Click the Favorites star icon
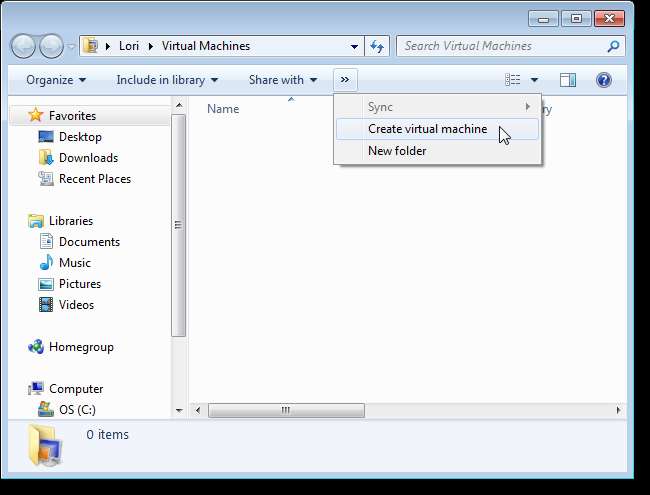Viewport: 650px width, 495px height. pos(36,115)
